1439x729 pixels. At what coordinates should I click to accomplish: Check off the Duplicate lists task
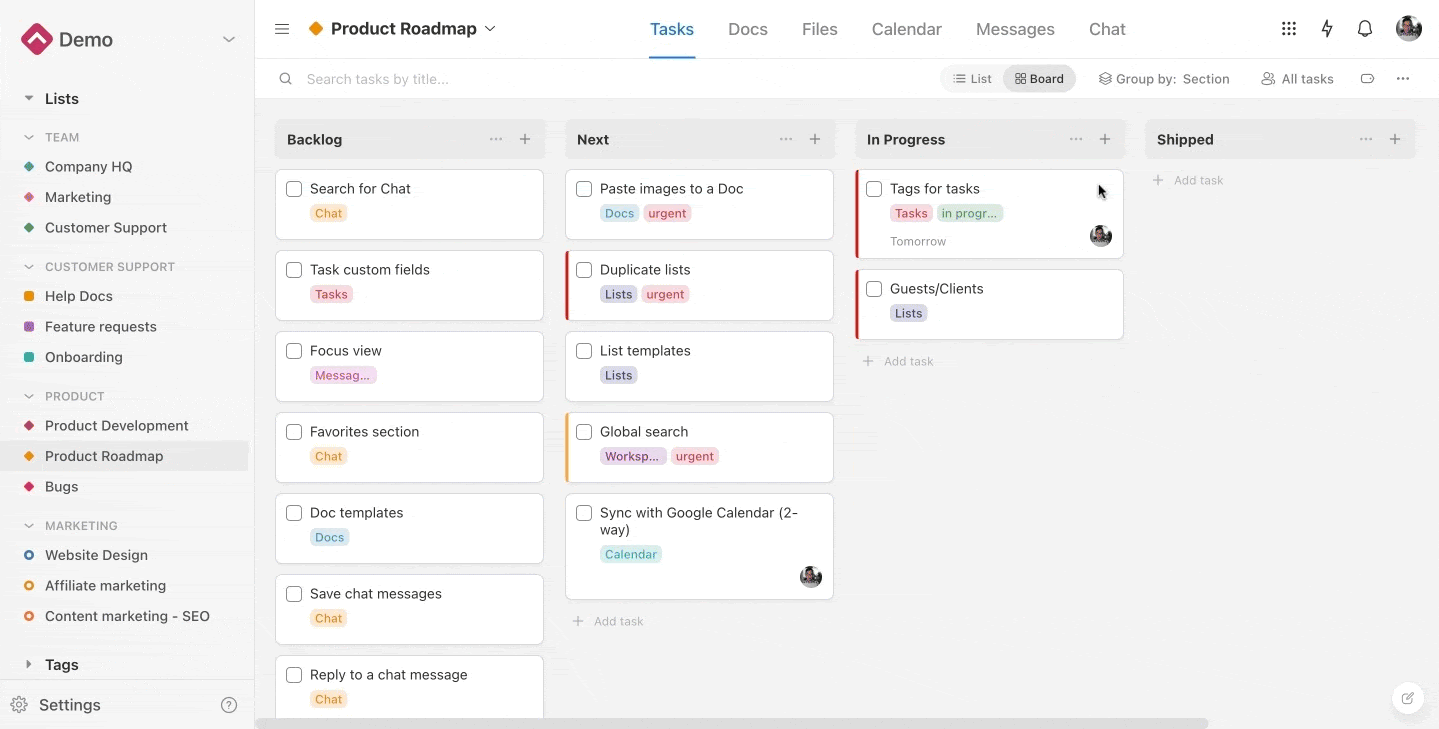tap(584, 269)
